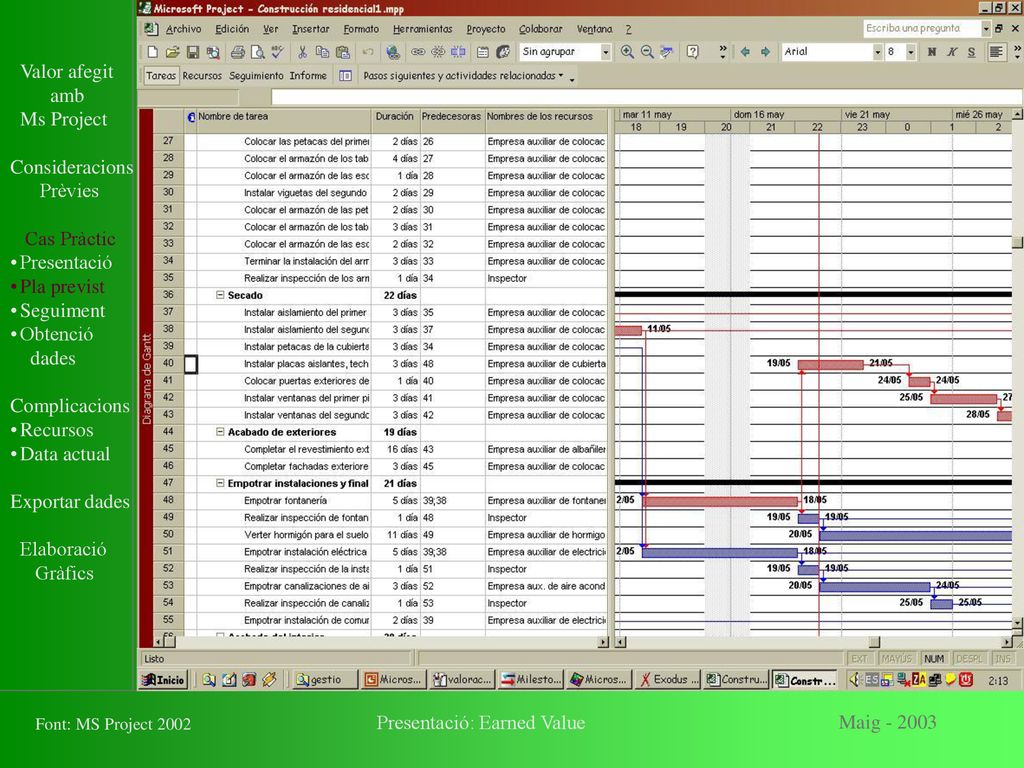Open the Edición menu
The image size is (1024, 768).
point(232,29)
